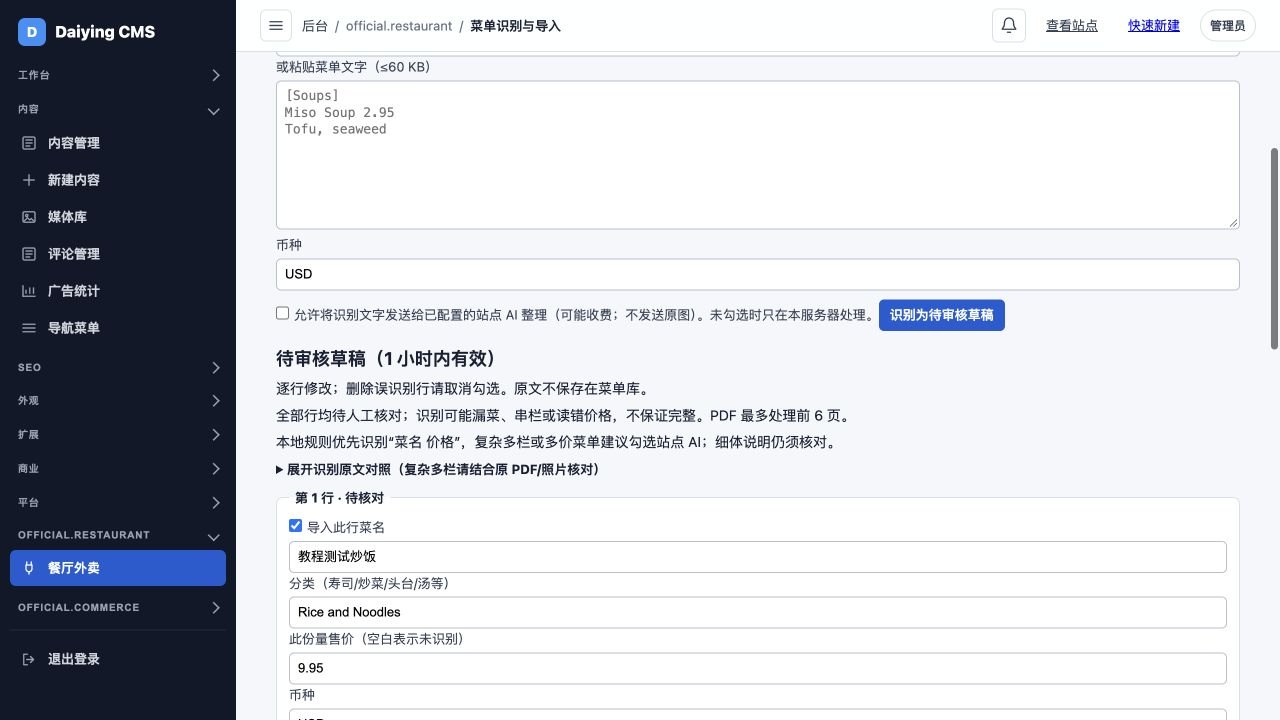The width and height of the screenshot is (1280, 720).
Task: Click the 菜单识别与导入 breadcrumb title
Action: tap(515, 26)
